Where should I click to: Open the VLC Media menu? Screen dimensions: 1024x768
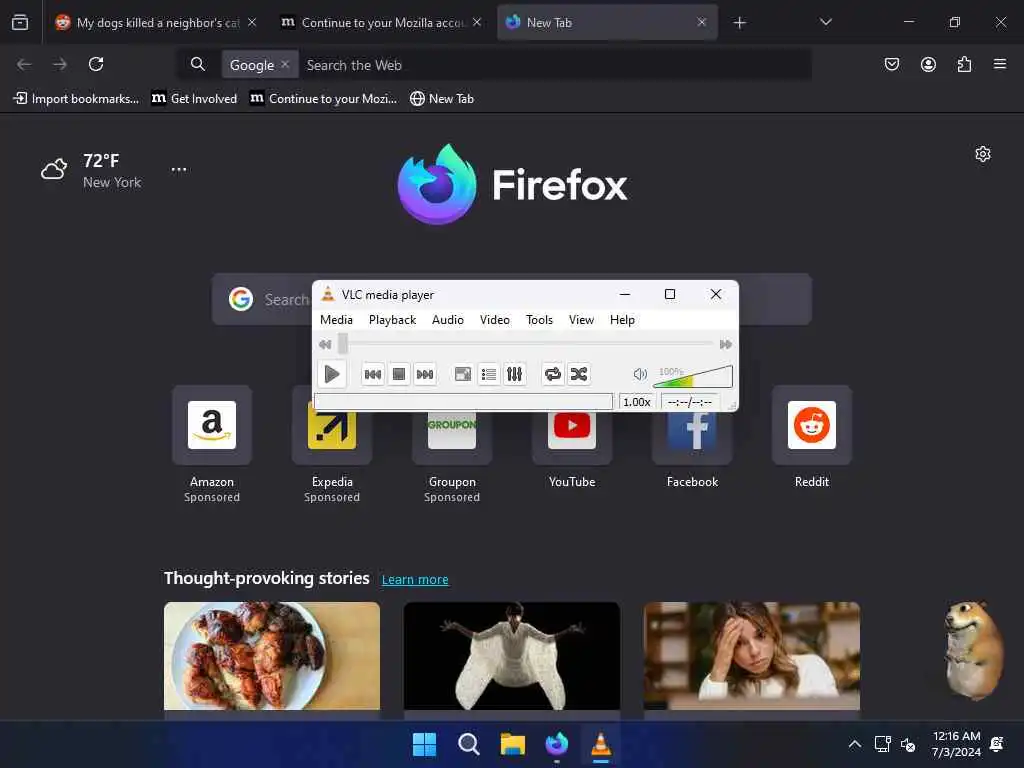pos(336,319)
